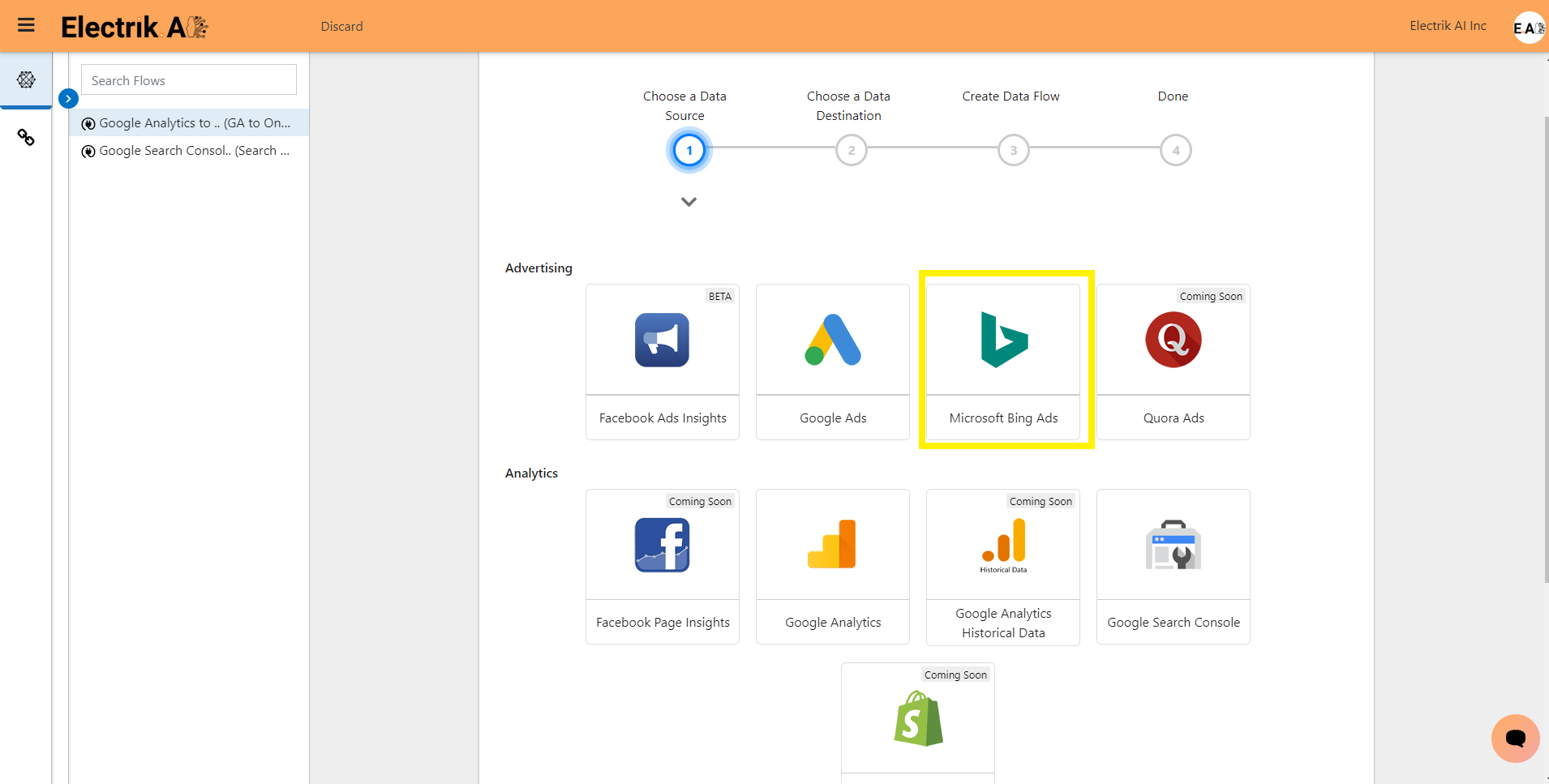This screenshot has height=784, width=1549.
Task: Go to step 2 circle
Action: tap(852, 150)
